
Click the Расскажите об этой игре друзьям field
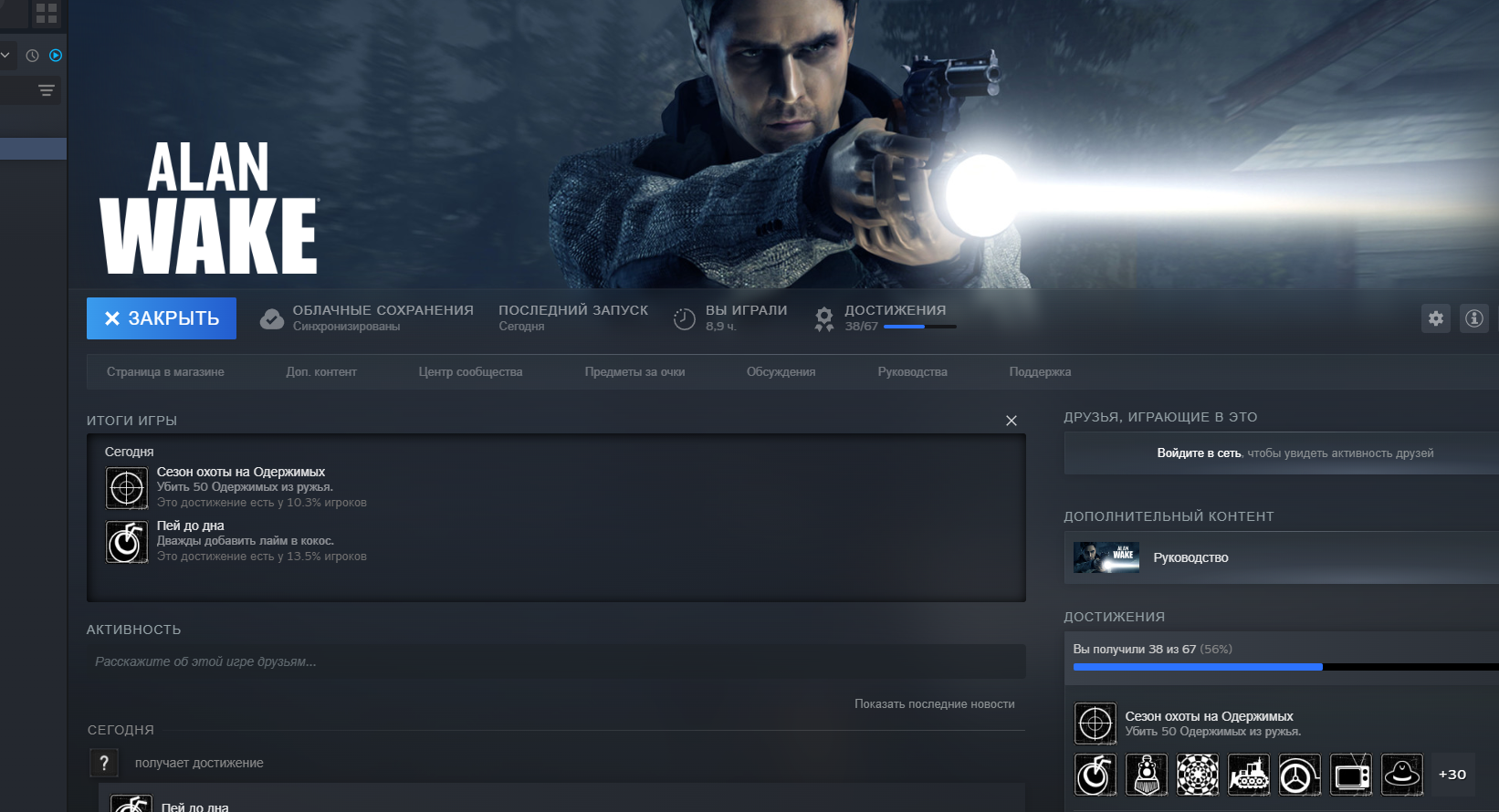tap(556, 661)
